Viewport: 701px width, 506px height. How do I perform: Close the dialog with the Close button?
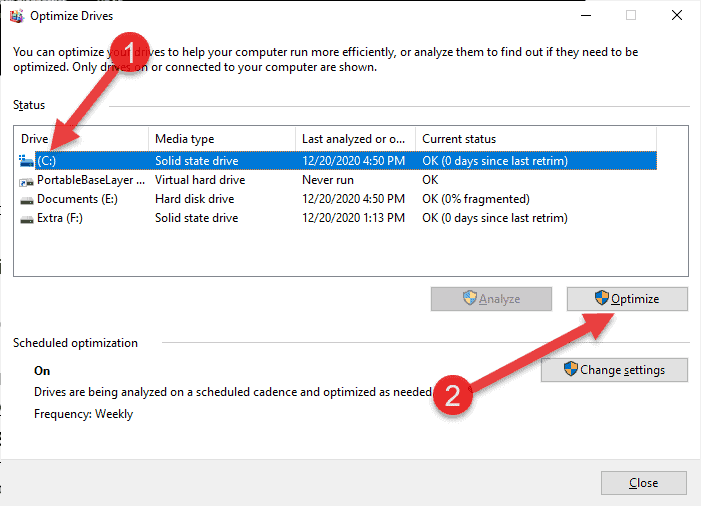point(644,483)
